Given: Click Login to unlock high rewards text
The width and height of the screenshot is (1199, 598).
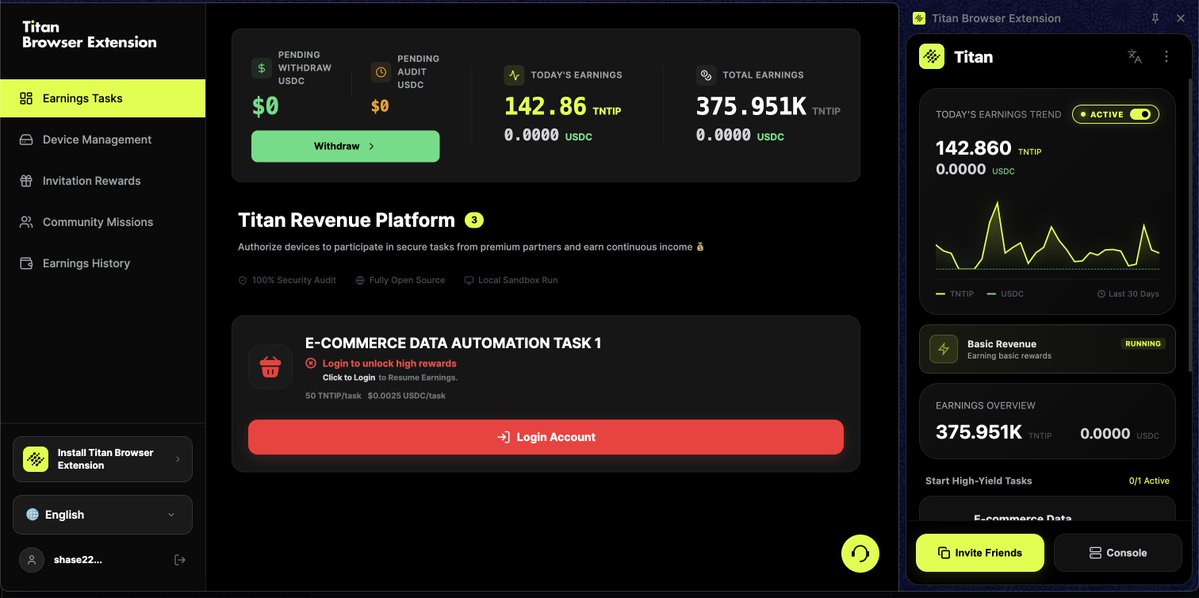Looking at the screenshot, I should pyautogui.click(x=389, y=363).
